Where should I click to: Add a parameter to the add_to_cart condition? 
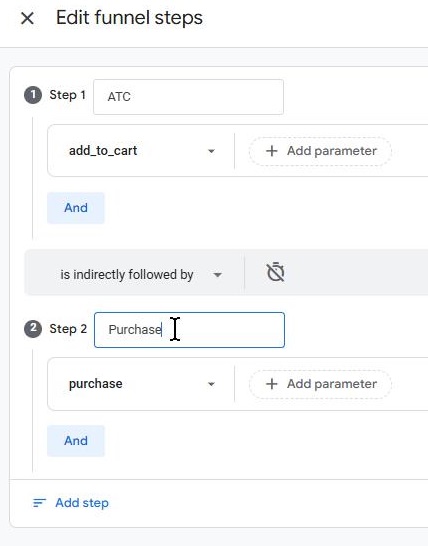320,151
